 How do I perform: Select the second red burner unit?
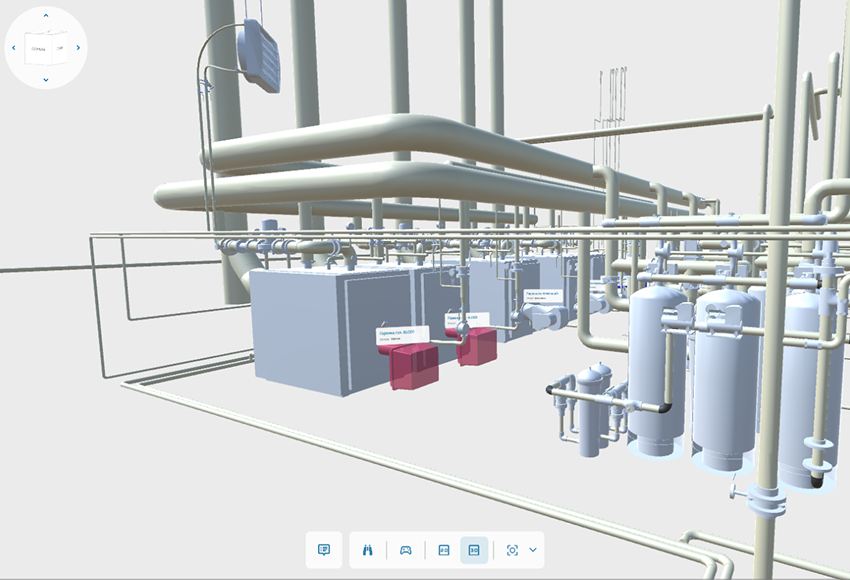pyautogui.click(x=478, y=345)
